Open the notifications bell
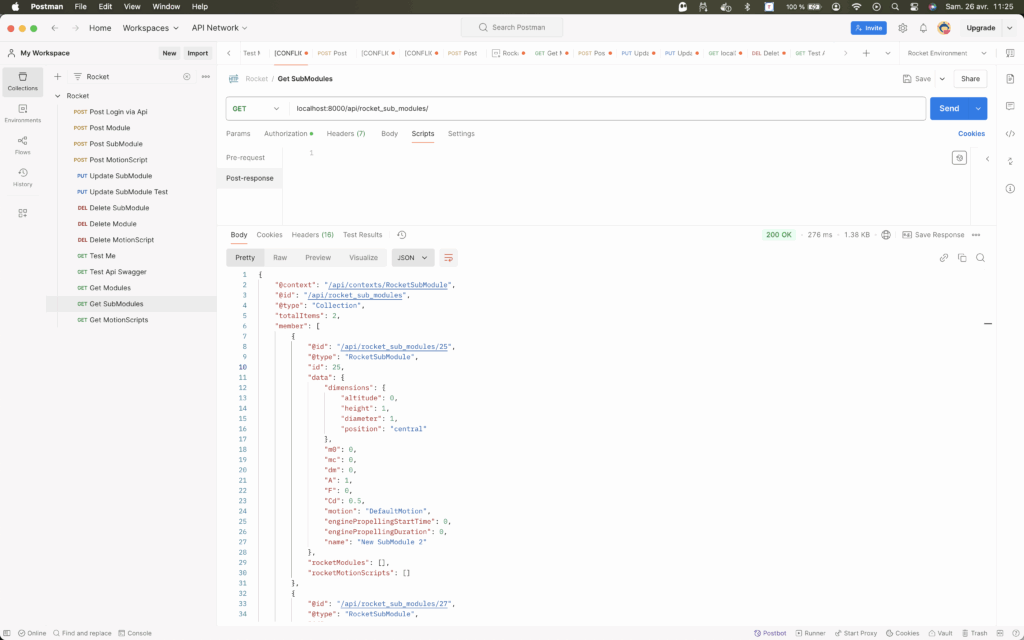This screenshot has width=1024, height=640. (923, 28)
